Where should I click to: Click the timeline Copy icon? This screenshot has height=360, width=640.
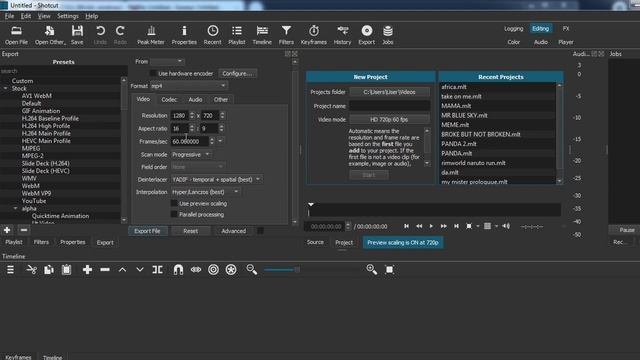tap(49, 269)
